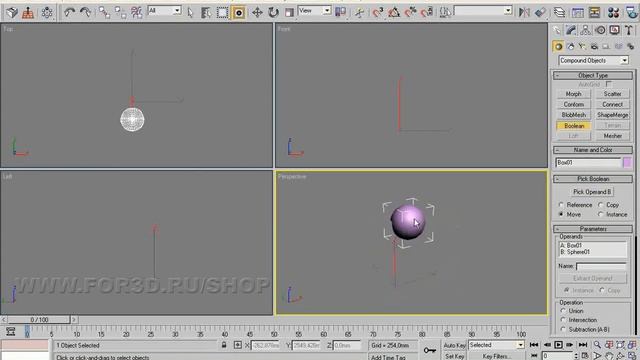Image resolution: width=640 pixels, height=360 pixels.
Task: Collapse the Object Type rollout
Action: 593,76
